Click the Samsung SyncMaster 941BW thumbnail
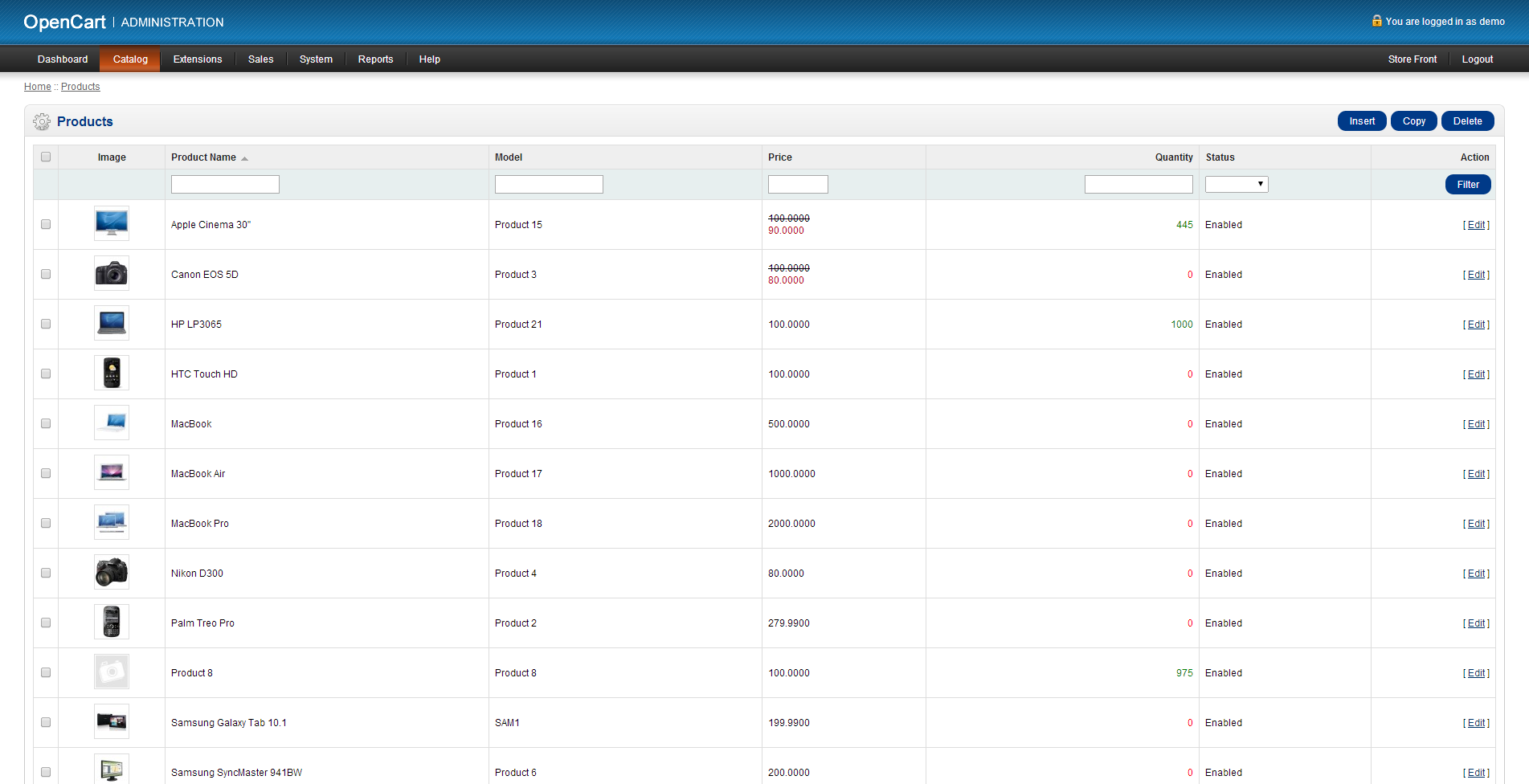This screenshot has height=784, width=1529. (112, 770)
